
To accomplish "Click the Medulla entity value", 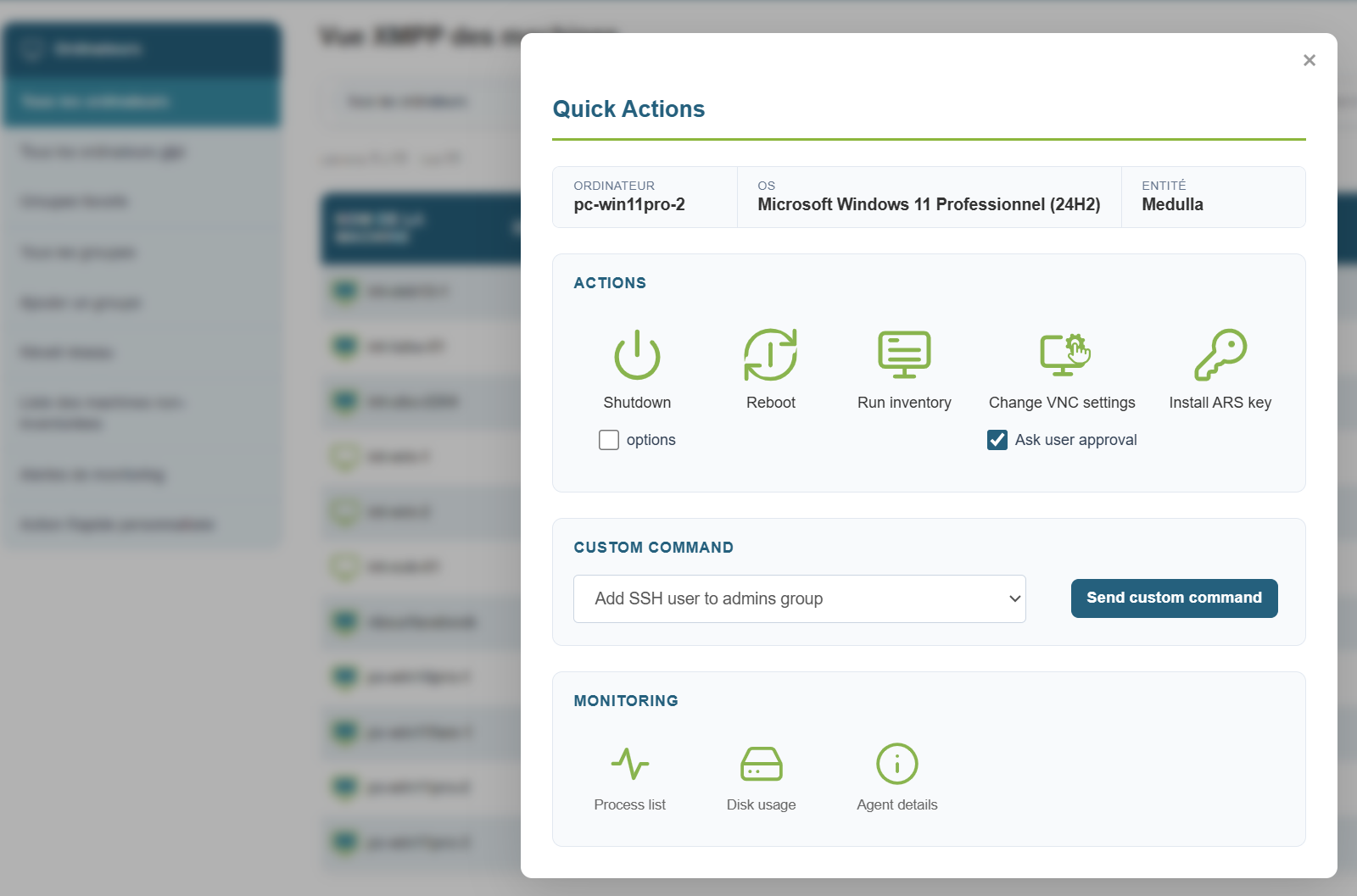I will click(1172, 204).
